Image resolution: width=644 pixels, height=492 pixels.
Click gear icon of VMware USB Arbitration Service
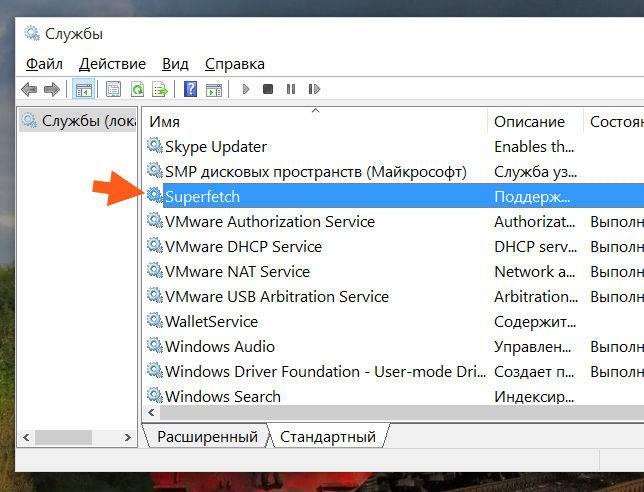155,296
